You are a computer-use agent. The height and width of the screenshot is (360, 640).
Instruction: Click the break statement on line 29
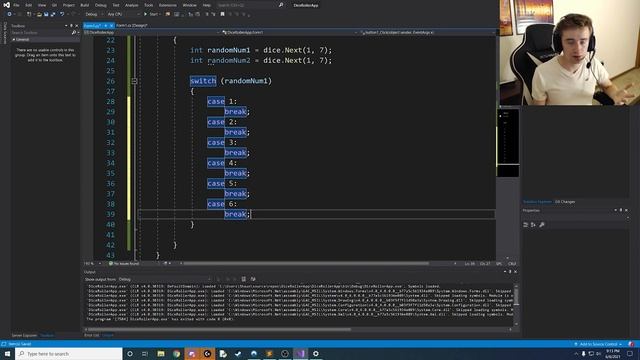235,111
